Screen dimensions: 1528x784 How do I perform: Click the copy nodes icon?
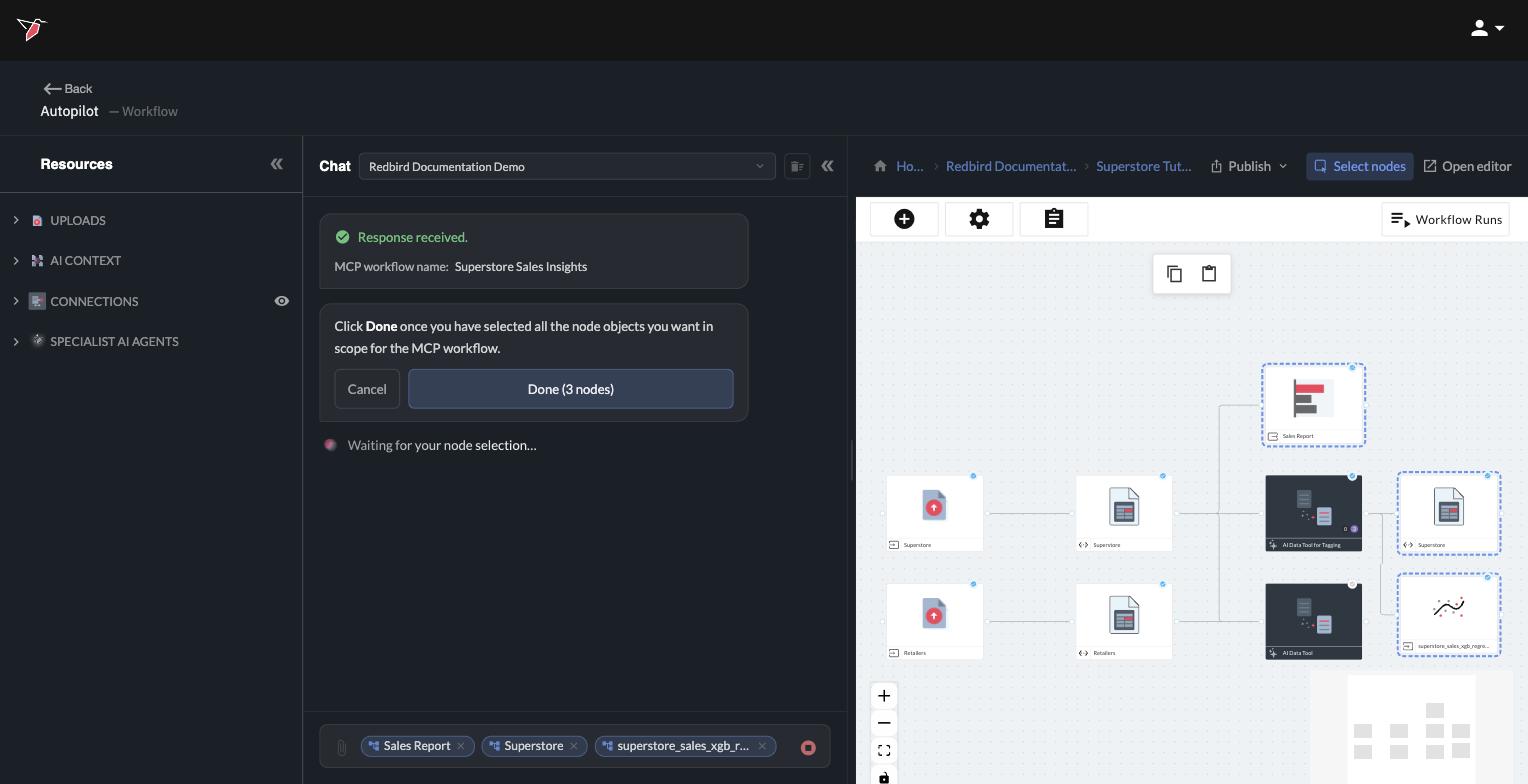(x=1175, y=274)
